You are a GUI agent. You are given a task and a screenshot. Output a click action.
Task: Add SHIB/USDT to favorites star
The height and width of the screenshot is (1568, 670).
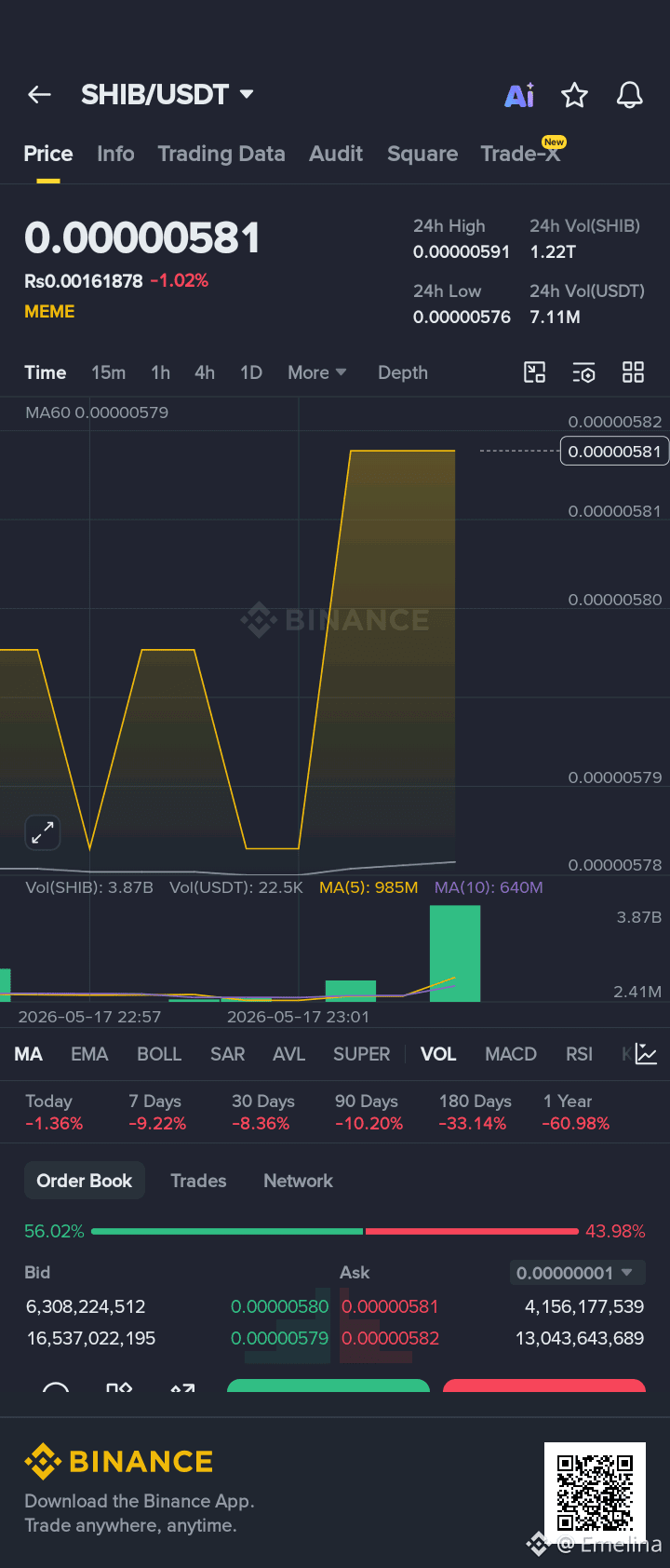(x=574, y=95)
